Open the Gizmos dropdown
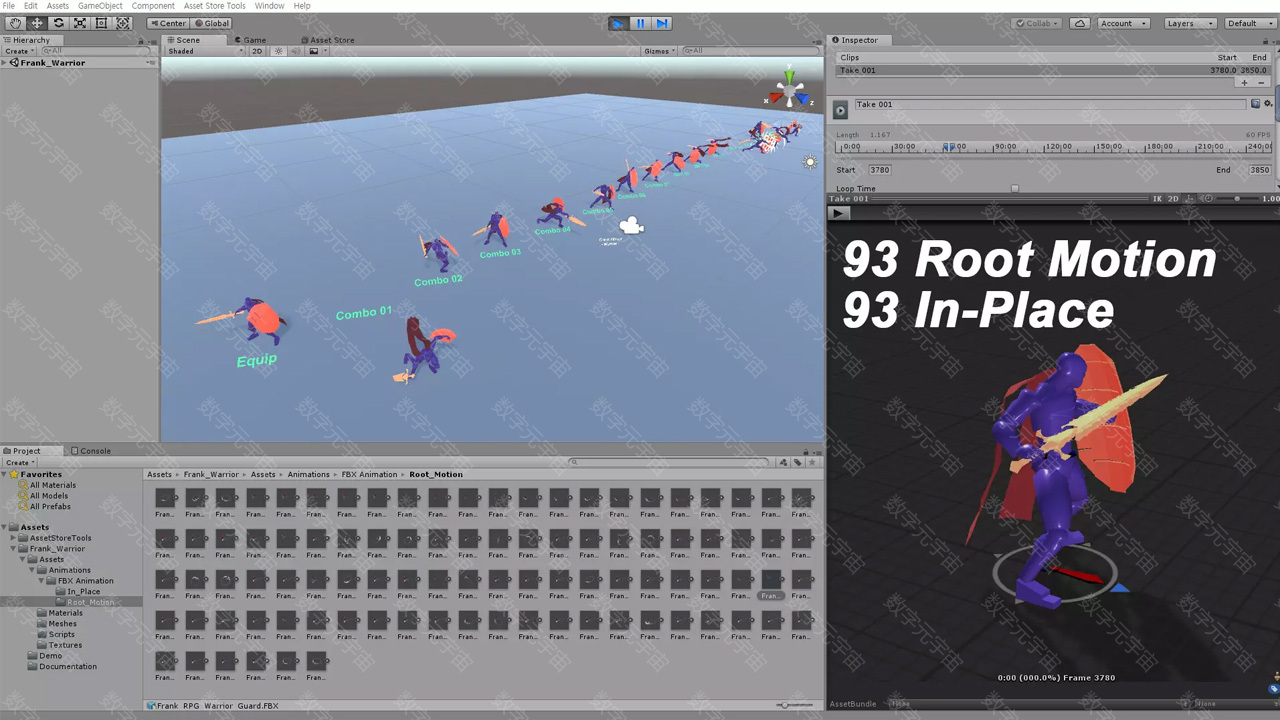The image size is (1280, 720). click(660, 51)
